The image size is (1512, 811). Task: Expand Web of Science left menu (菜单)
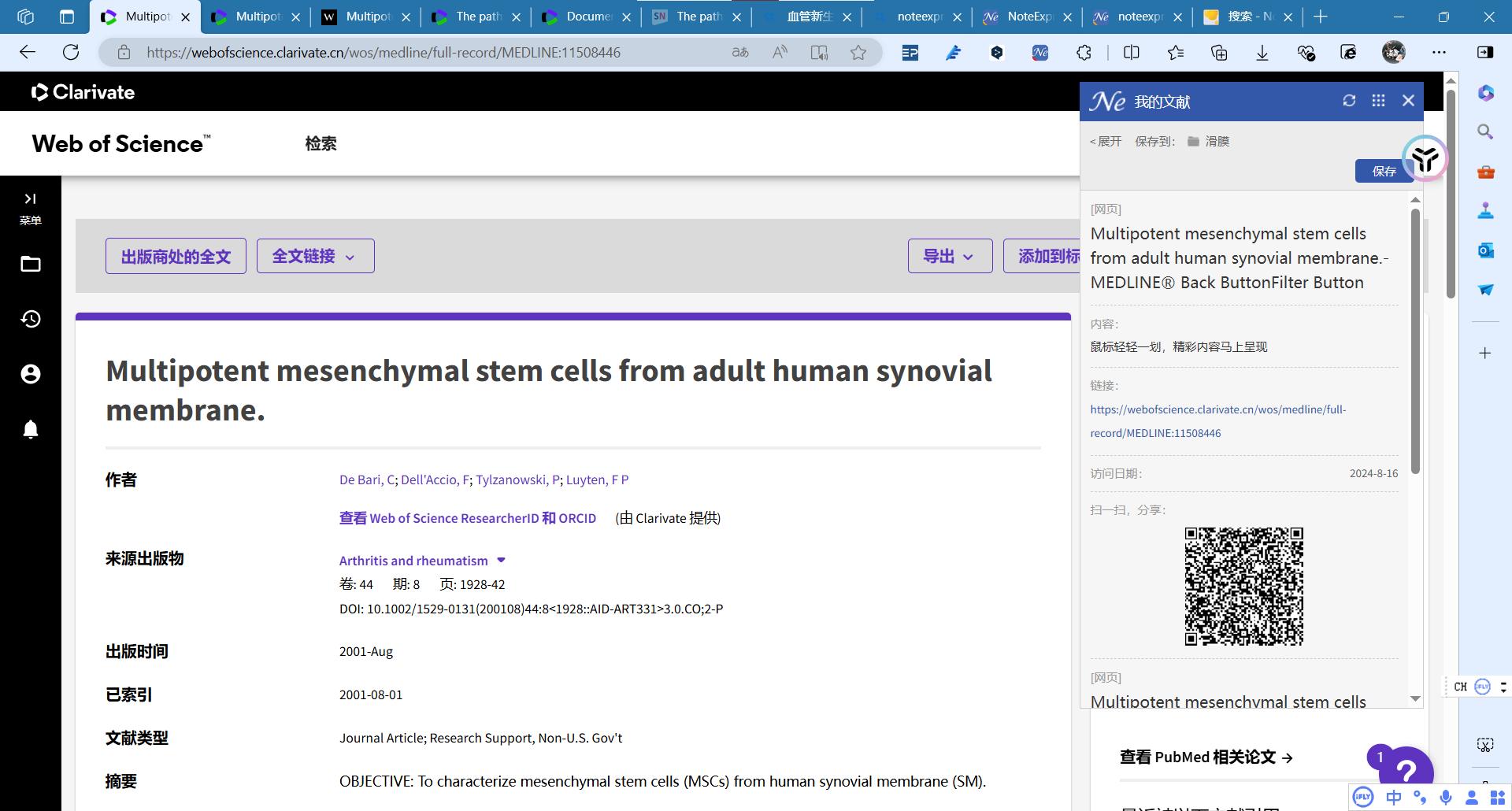pyautogui.click(x=31, y=209)
